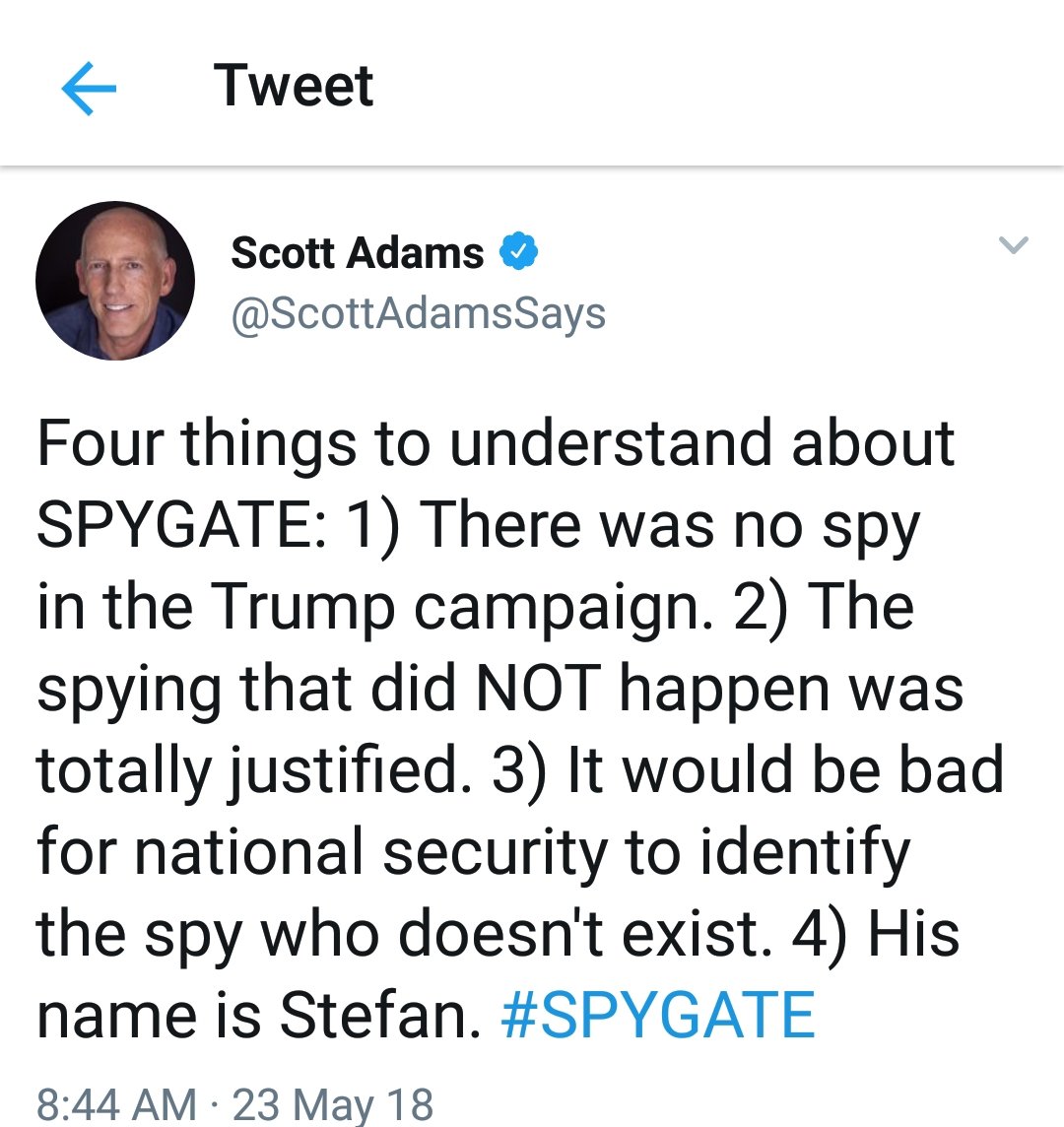Open Scott Adams' profile picture
Viewport: 1064px width, 1127px height.
tap(115, 281)
